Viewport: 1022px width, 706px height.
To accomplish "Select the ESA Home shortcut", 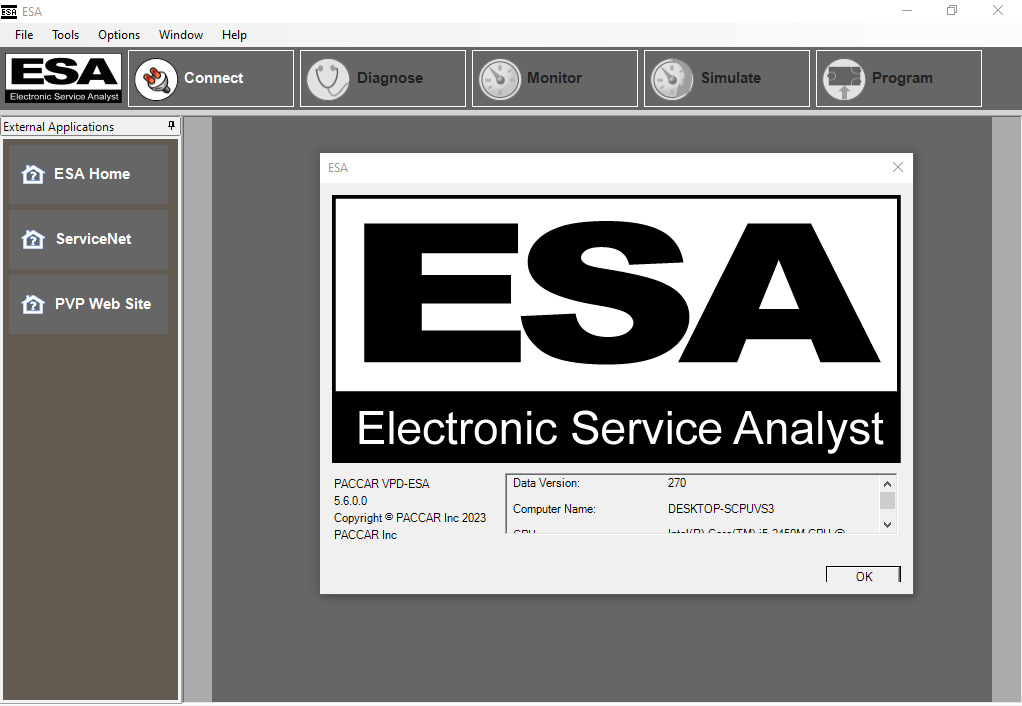I will 88,173.
